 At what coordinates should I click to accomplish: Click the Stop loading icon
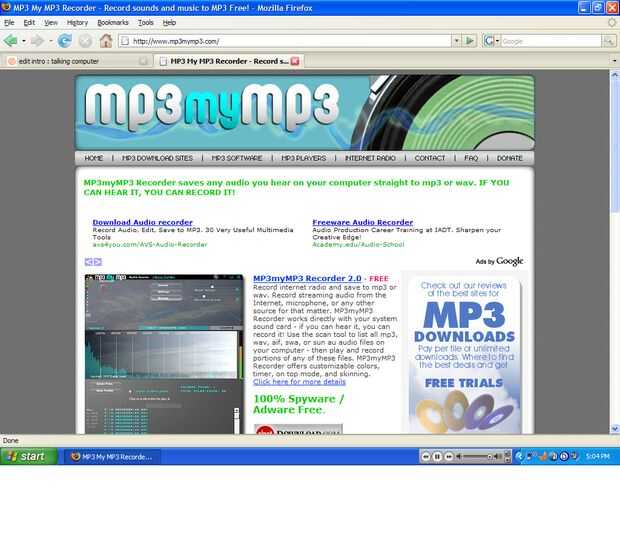click(85, 41)
